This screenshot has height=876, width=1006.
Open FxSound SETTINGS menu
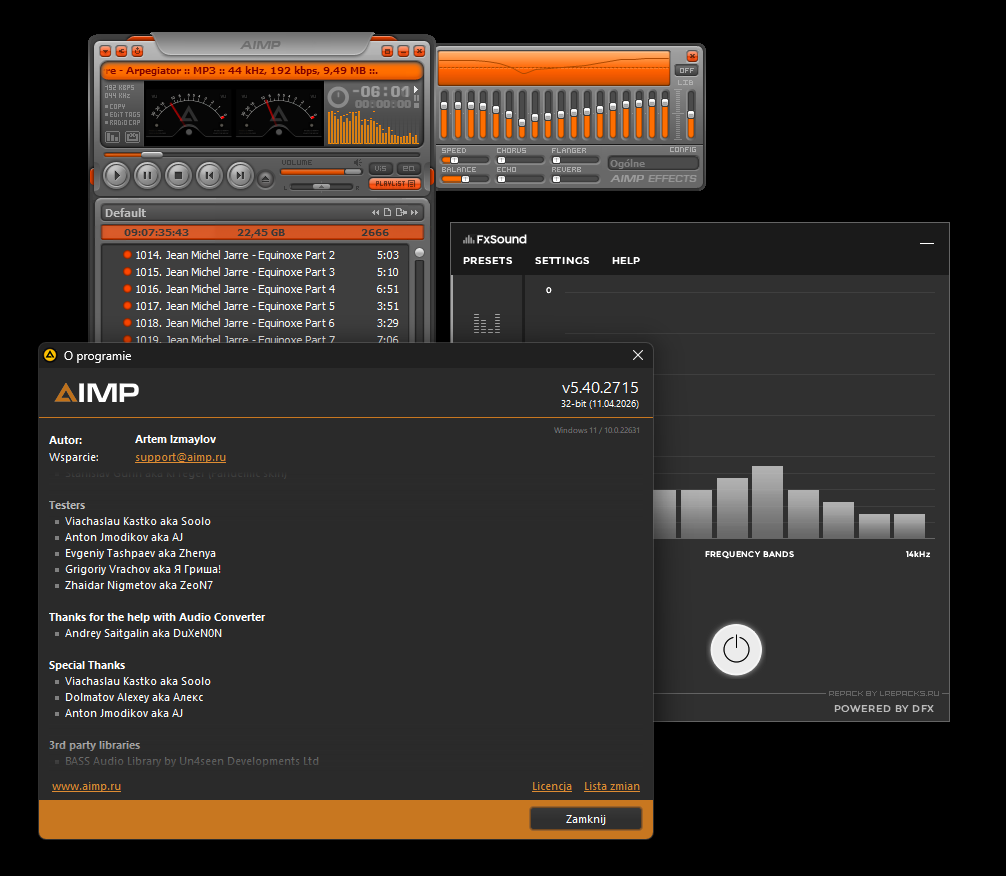tap(562, 261)
